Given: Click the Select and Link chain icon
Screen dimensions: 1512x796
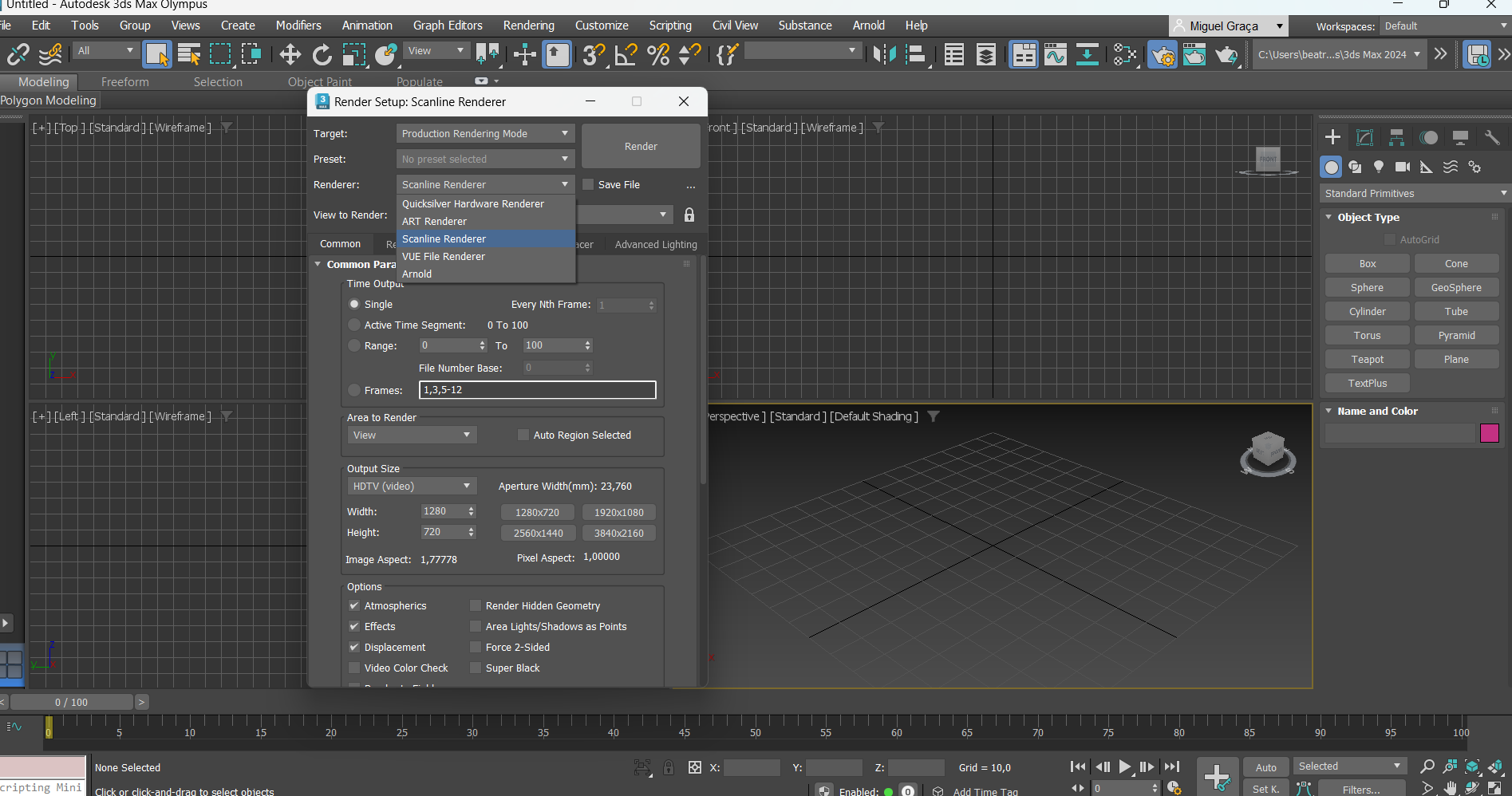Looking at the screenshot, I should [x=18, y=54].
